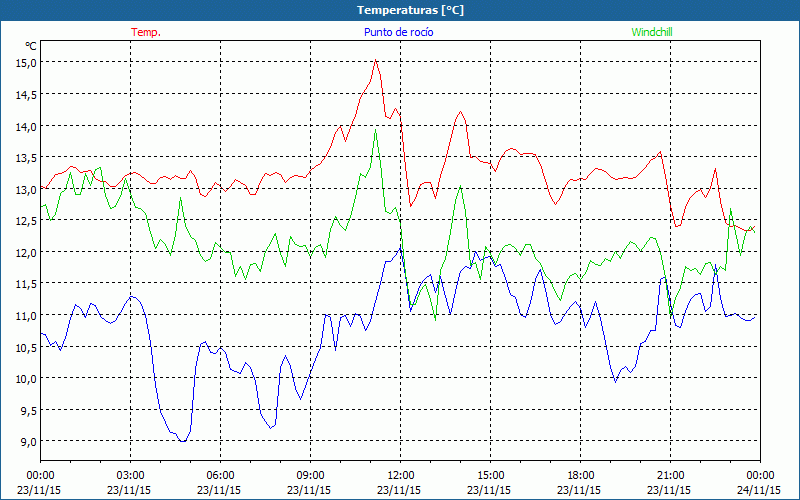Click the 14,5 y-axis value
800x500 pixels.
coord(27,94)
